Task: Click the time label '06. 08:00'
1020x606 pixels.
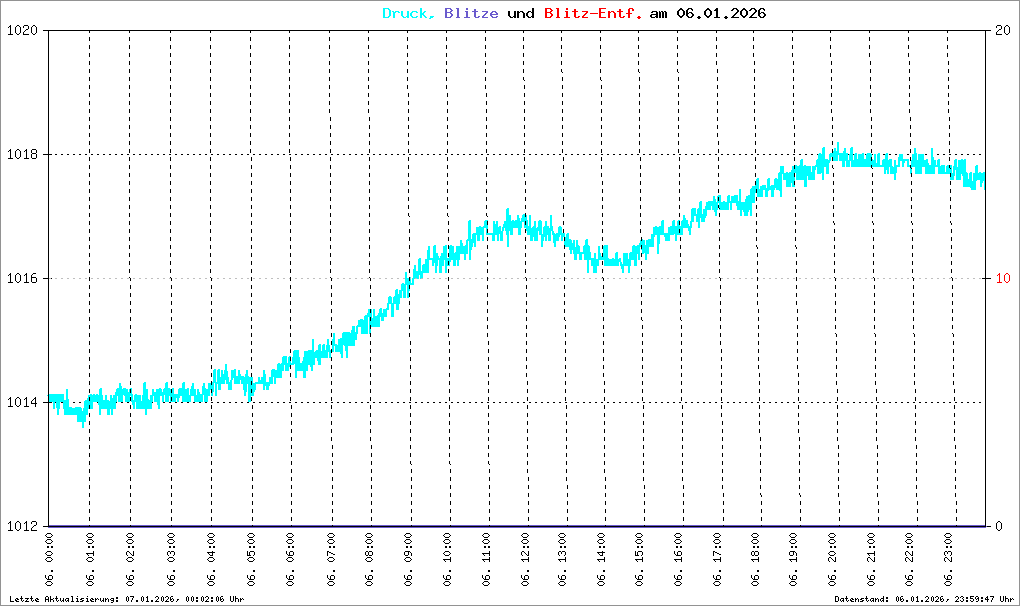Action: click(369, 560)
